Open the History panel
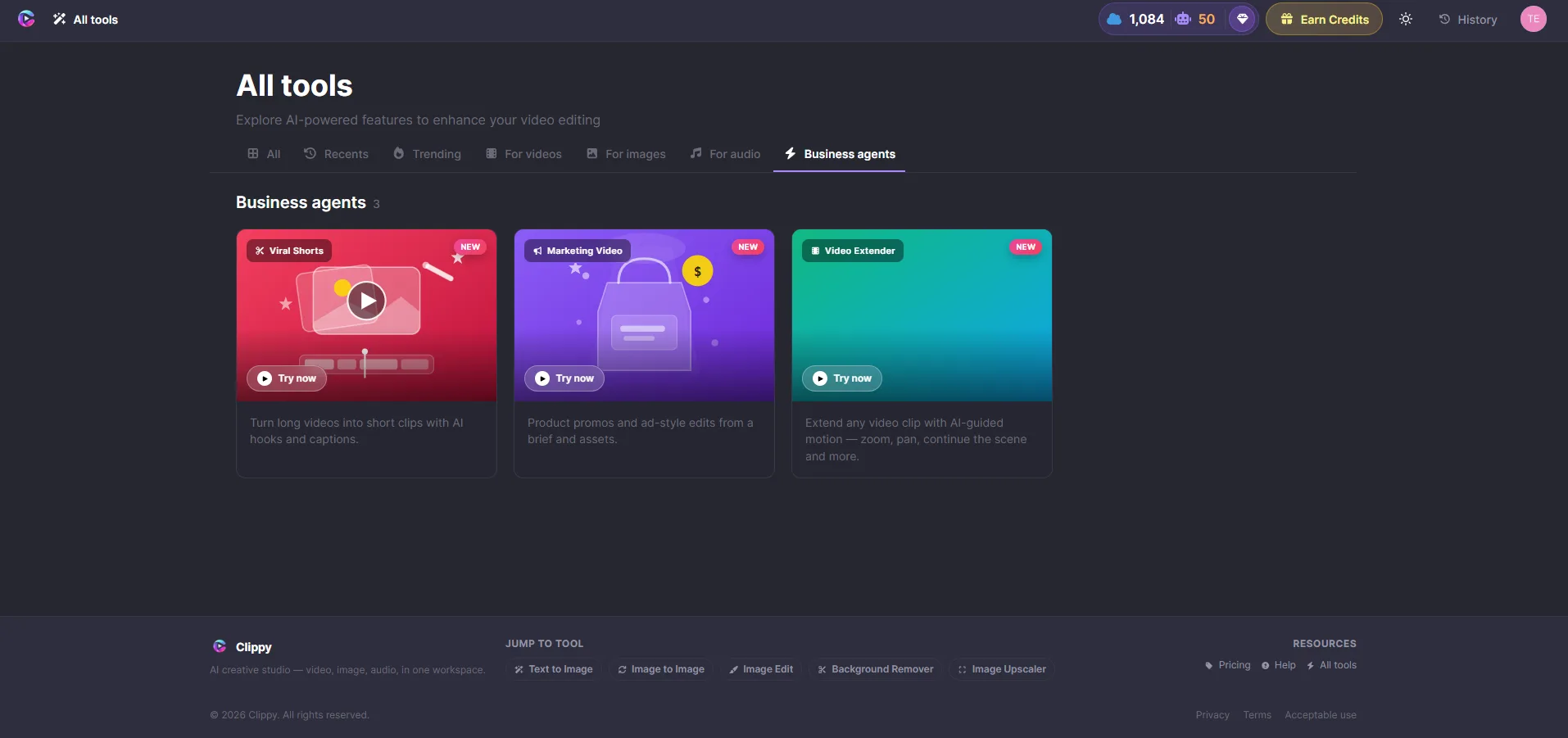 (x=1468, y=20)
